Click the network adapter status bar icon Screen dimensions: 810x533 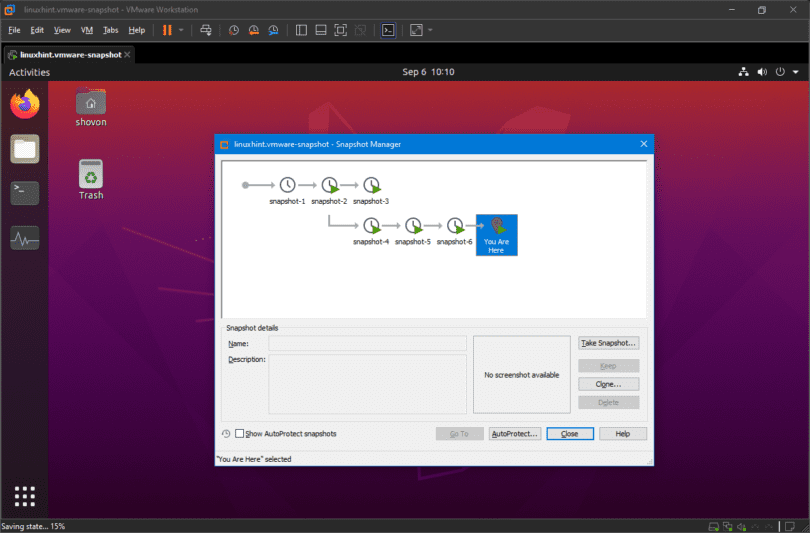pyautogui.click(x=727, y=527)
